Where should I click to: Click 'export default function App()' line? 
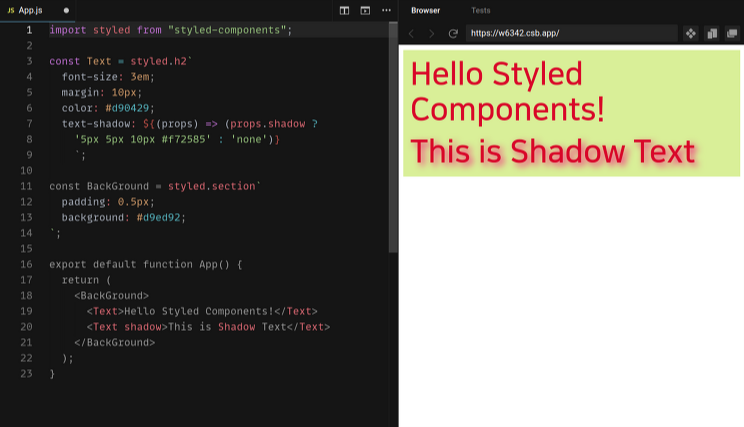[146, 264]
